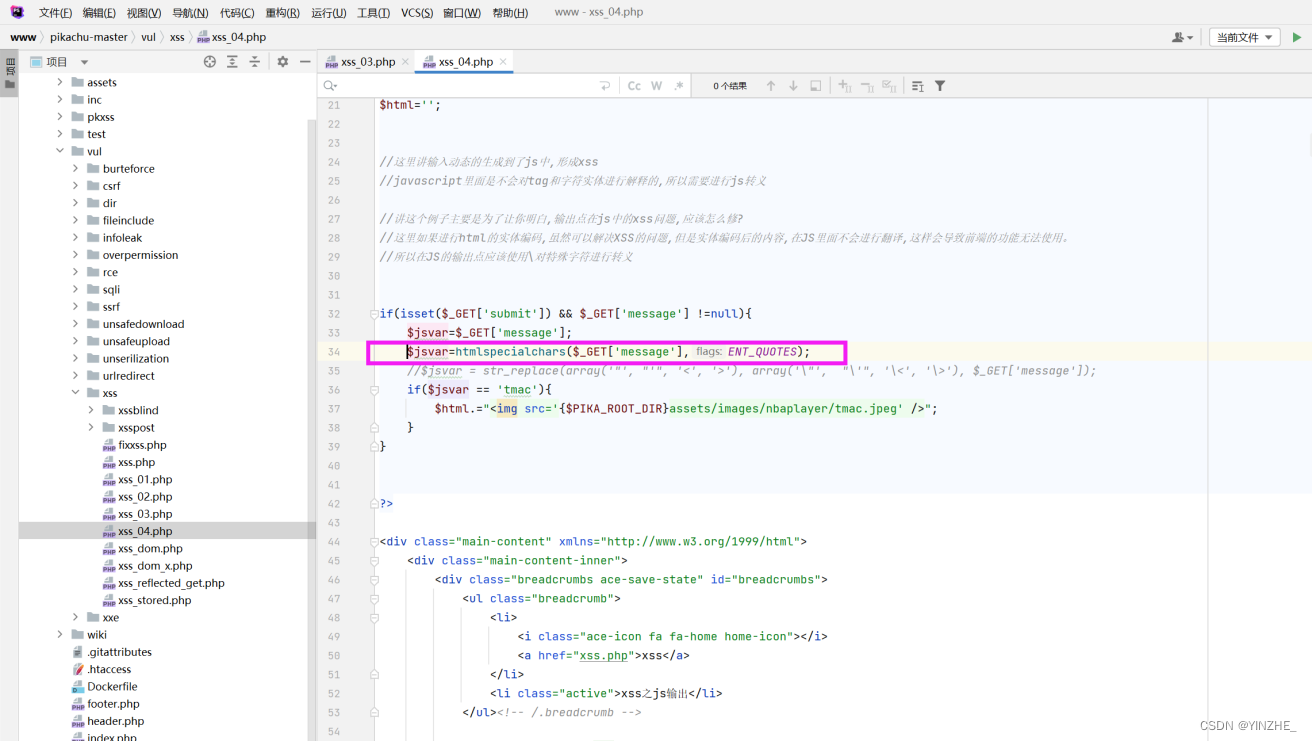Viewport: 1312px width, 741px height.
Task: Click the project folder icon on left stripe
Action: [10, 85]
